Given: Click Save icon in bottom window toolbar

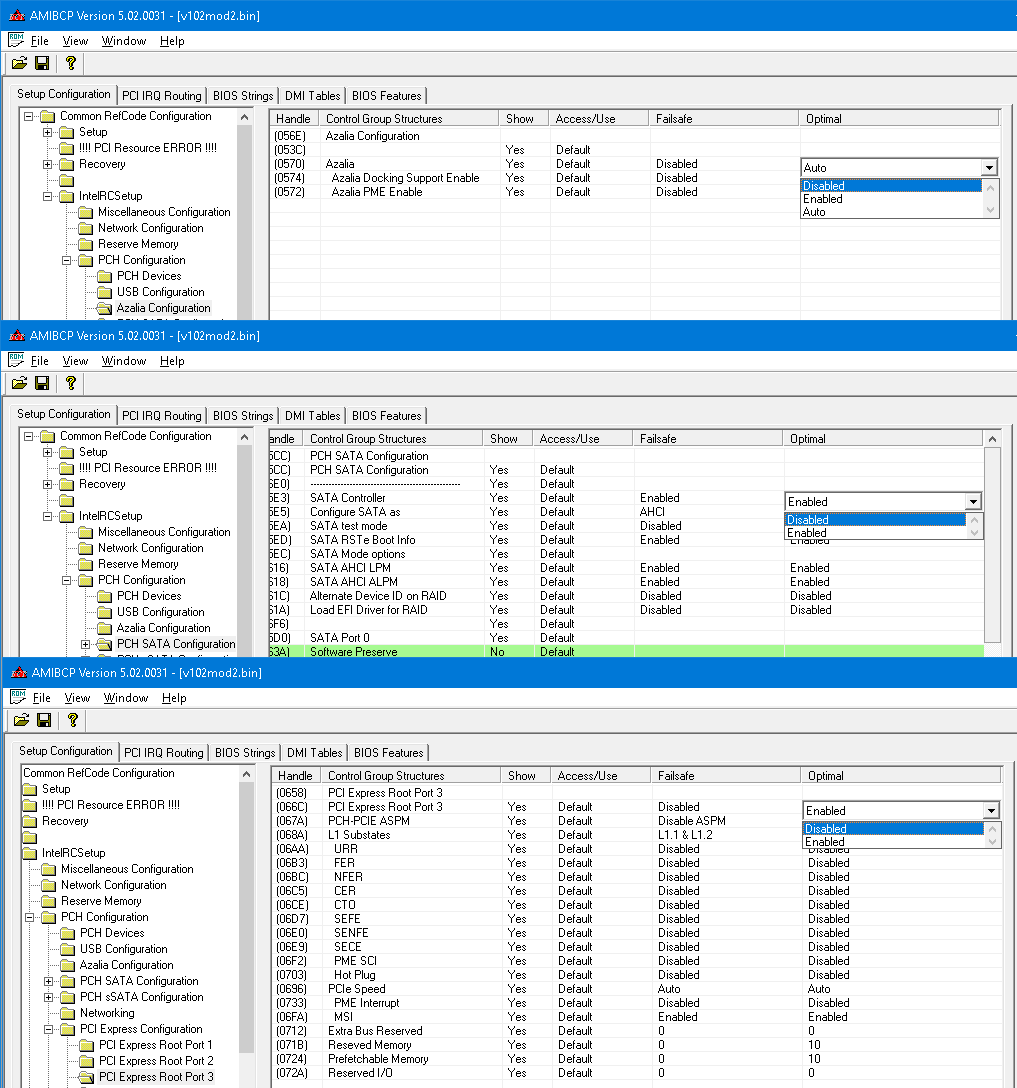Looking at the screenshot, I should (44, 720).
